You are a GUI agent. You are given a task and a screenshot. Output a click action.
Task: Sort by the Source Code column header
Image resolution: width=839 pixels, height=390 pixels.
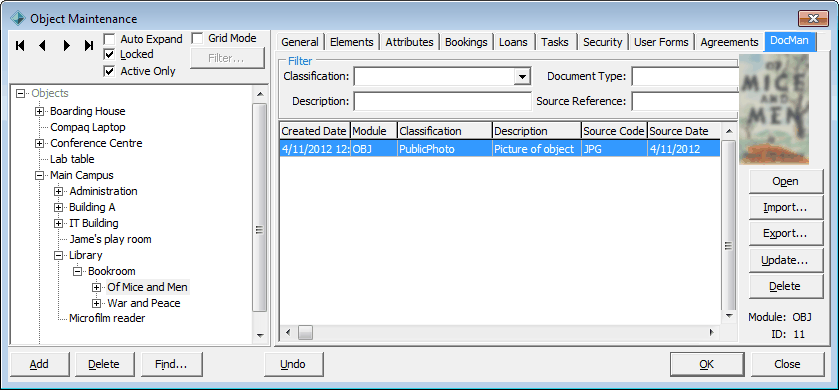click(x=614, y=131)
